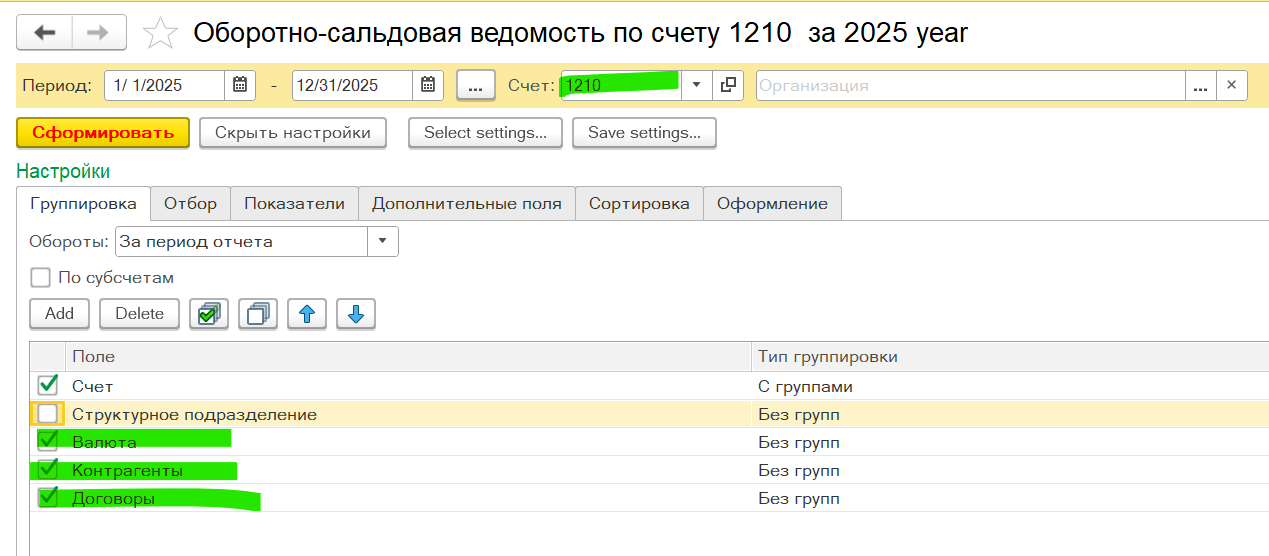Switch to the Группировка tab

click(x=84, y=203)
